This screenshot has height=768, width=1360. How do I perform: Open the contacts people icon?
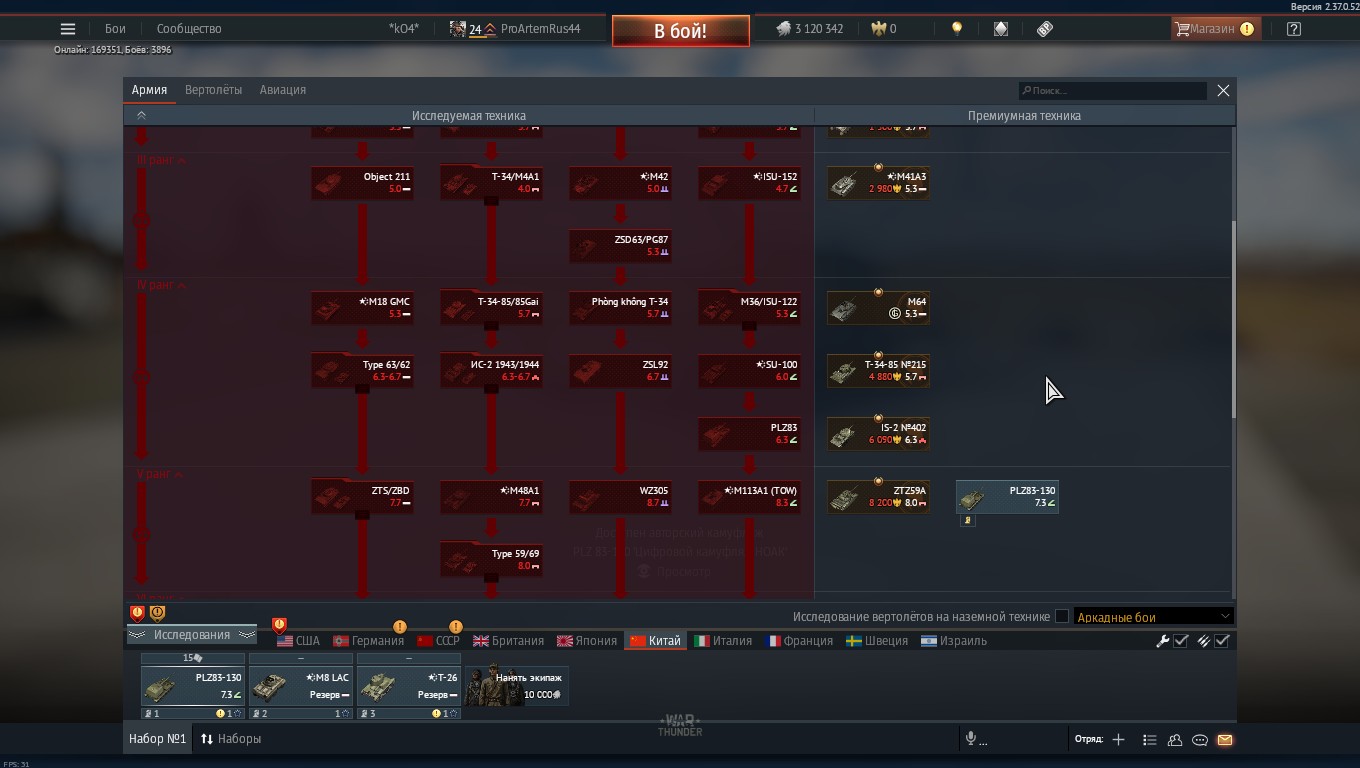tap(1175, 740)
